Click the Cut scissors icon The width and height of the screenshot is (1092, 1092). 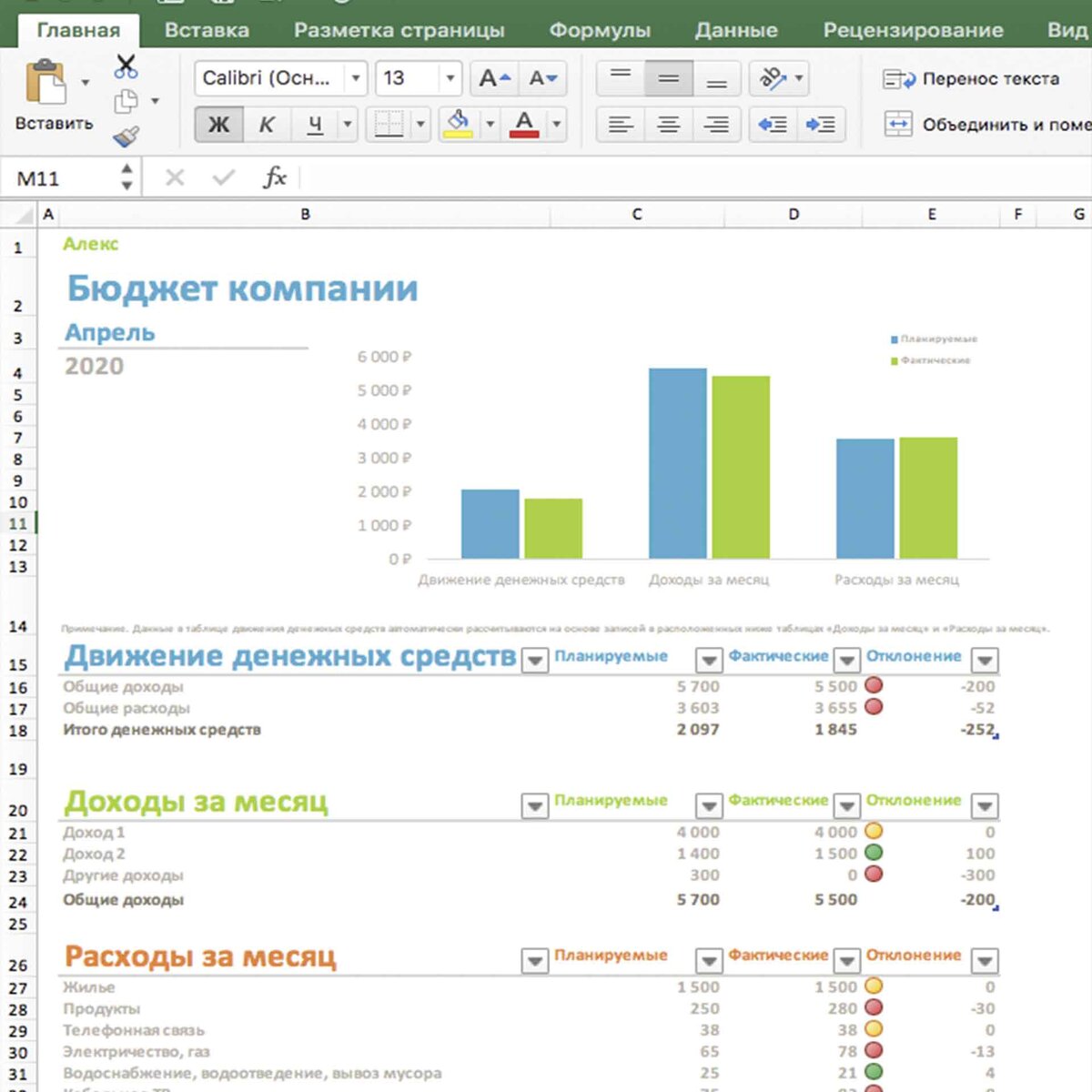click(x=126, y=67)
